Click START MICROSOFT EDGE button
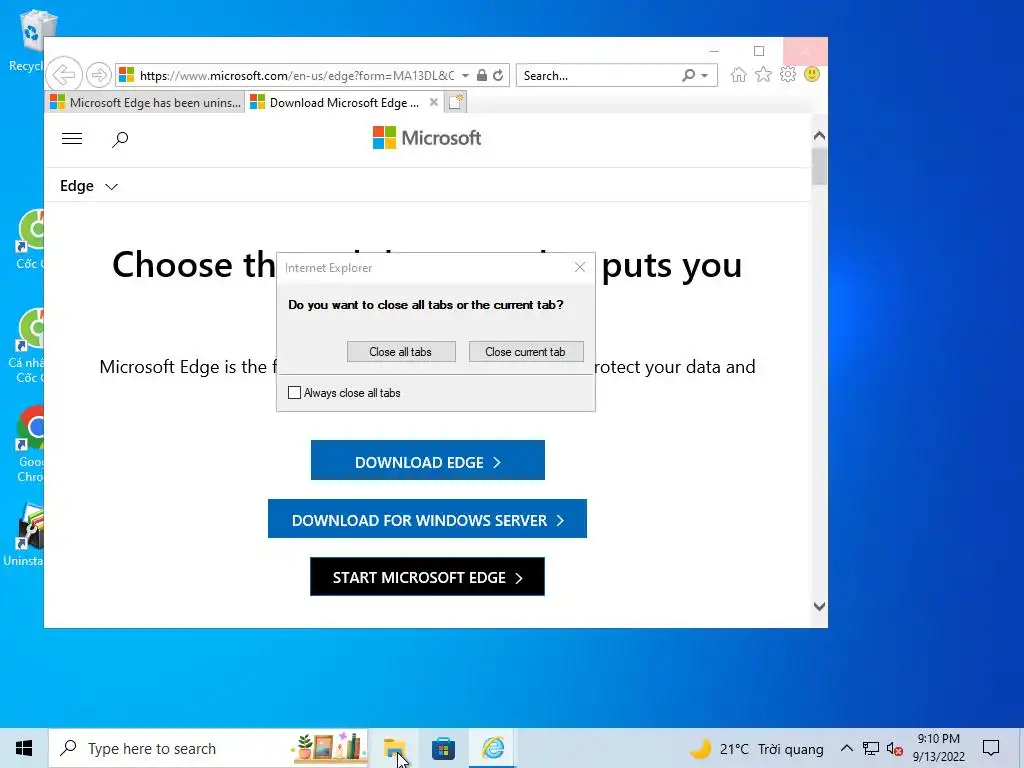 pos(427,577)
